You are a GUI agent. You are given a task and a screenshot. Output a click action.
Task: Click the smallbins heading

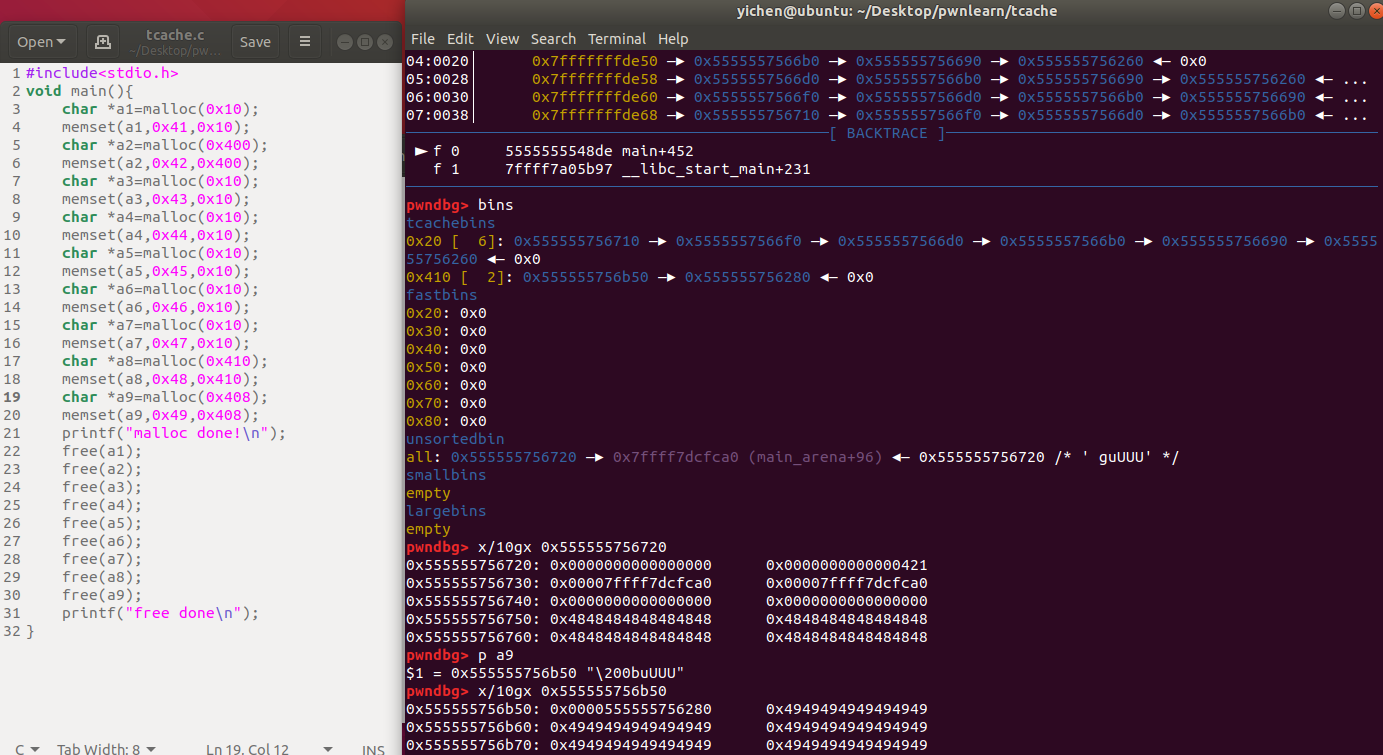pos(446,475)
